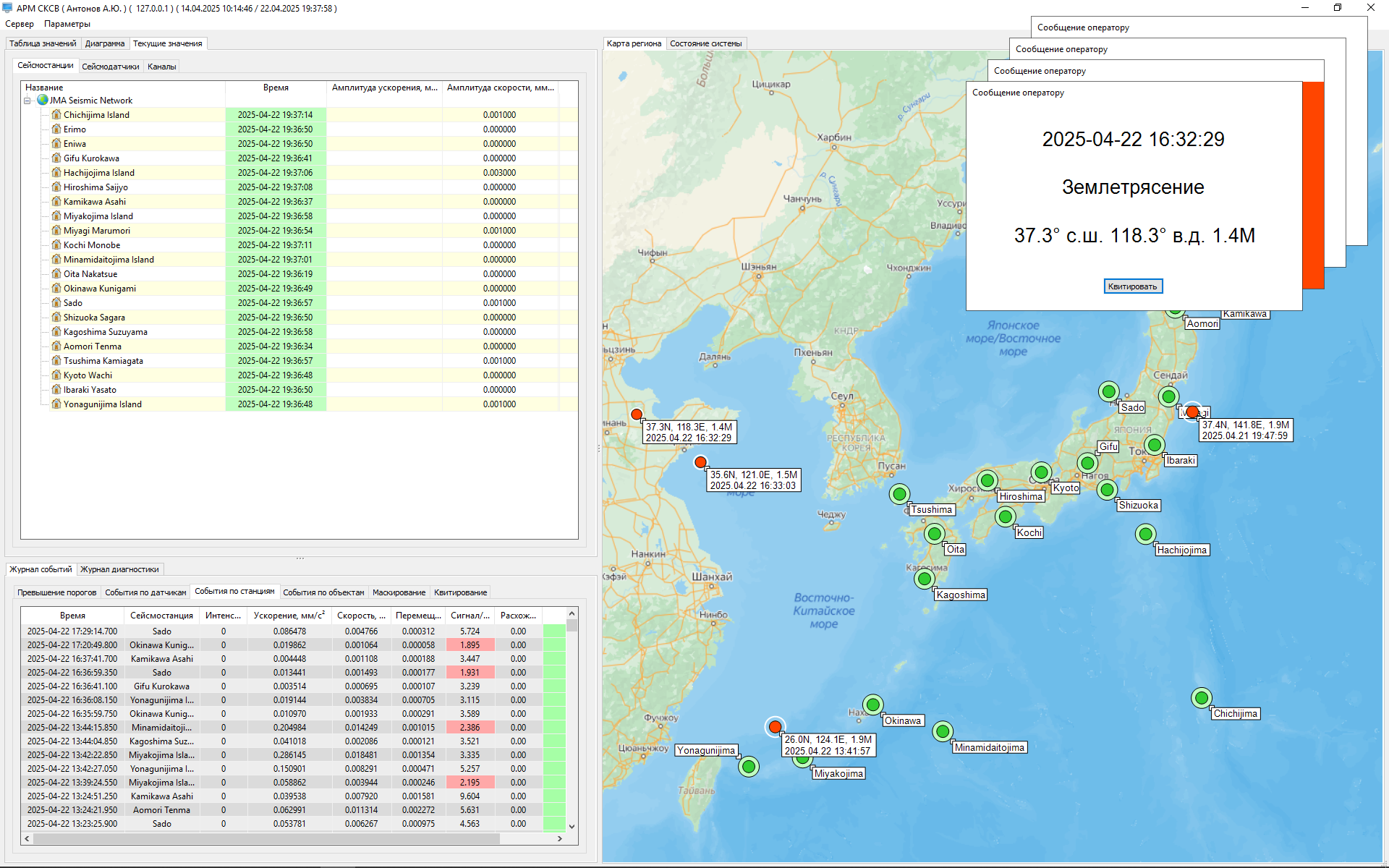Click the red earthquake marker 37.3N 118.3E
The width and height of the screenshot is (1389, 868).
637,414
